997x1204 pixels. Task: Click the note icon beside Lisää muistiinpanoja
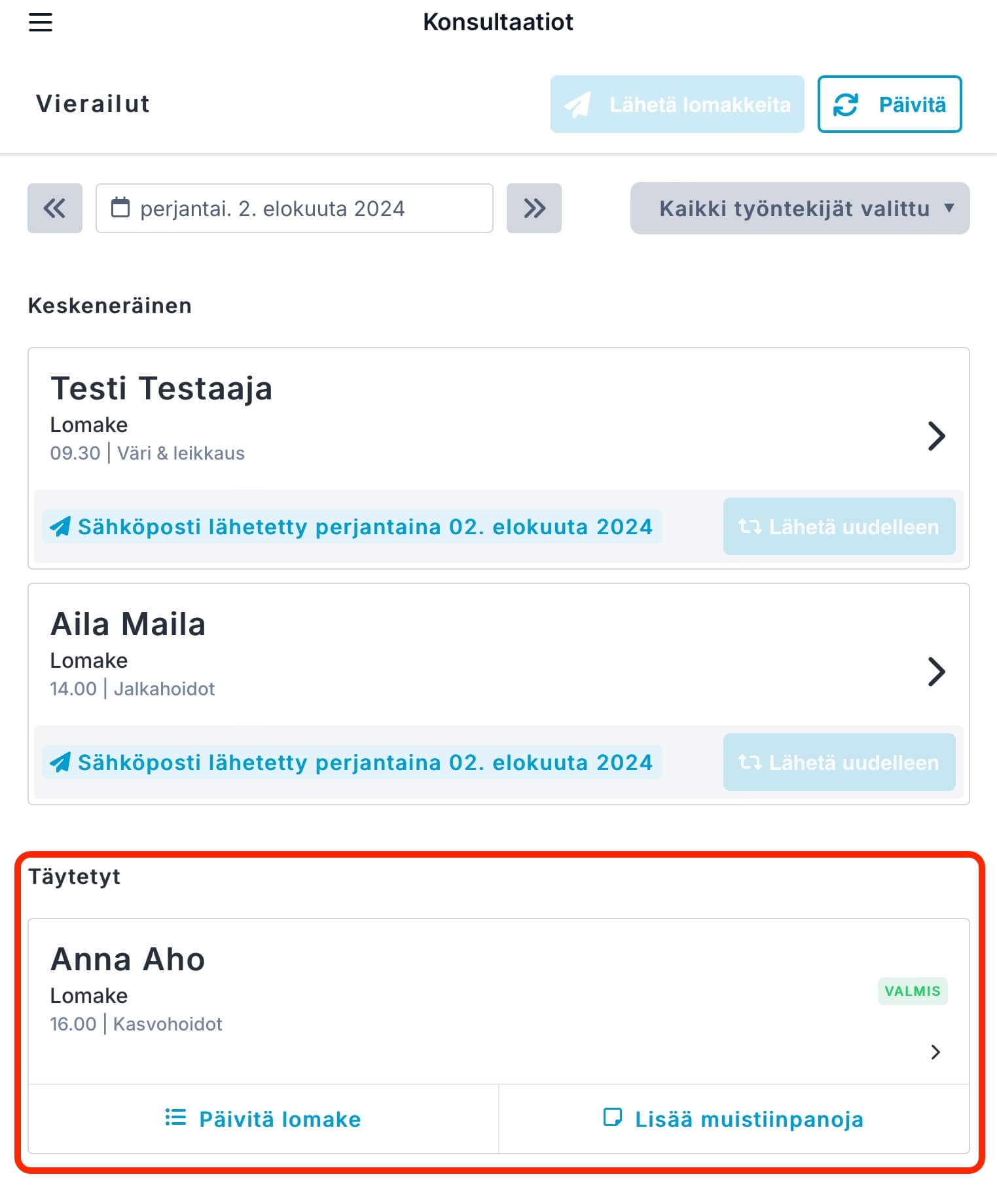click(613, 1117)
